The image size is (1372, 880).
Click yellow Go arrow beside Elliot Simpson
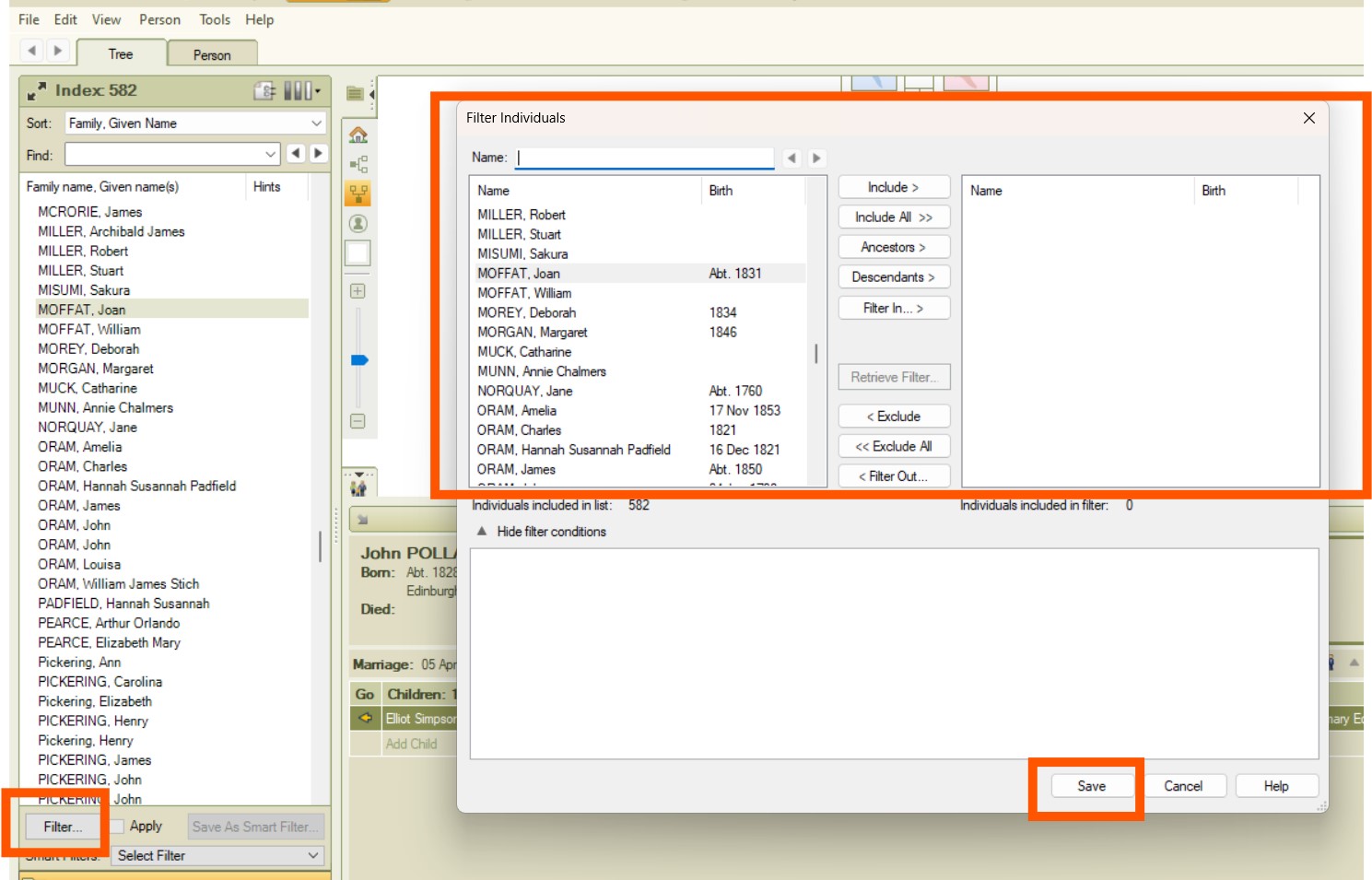(365, 718)
